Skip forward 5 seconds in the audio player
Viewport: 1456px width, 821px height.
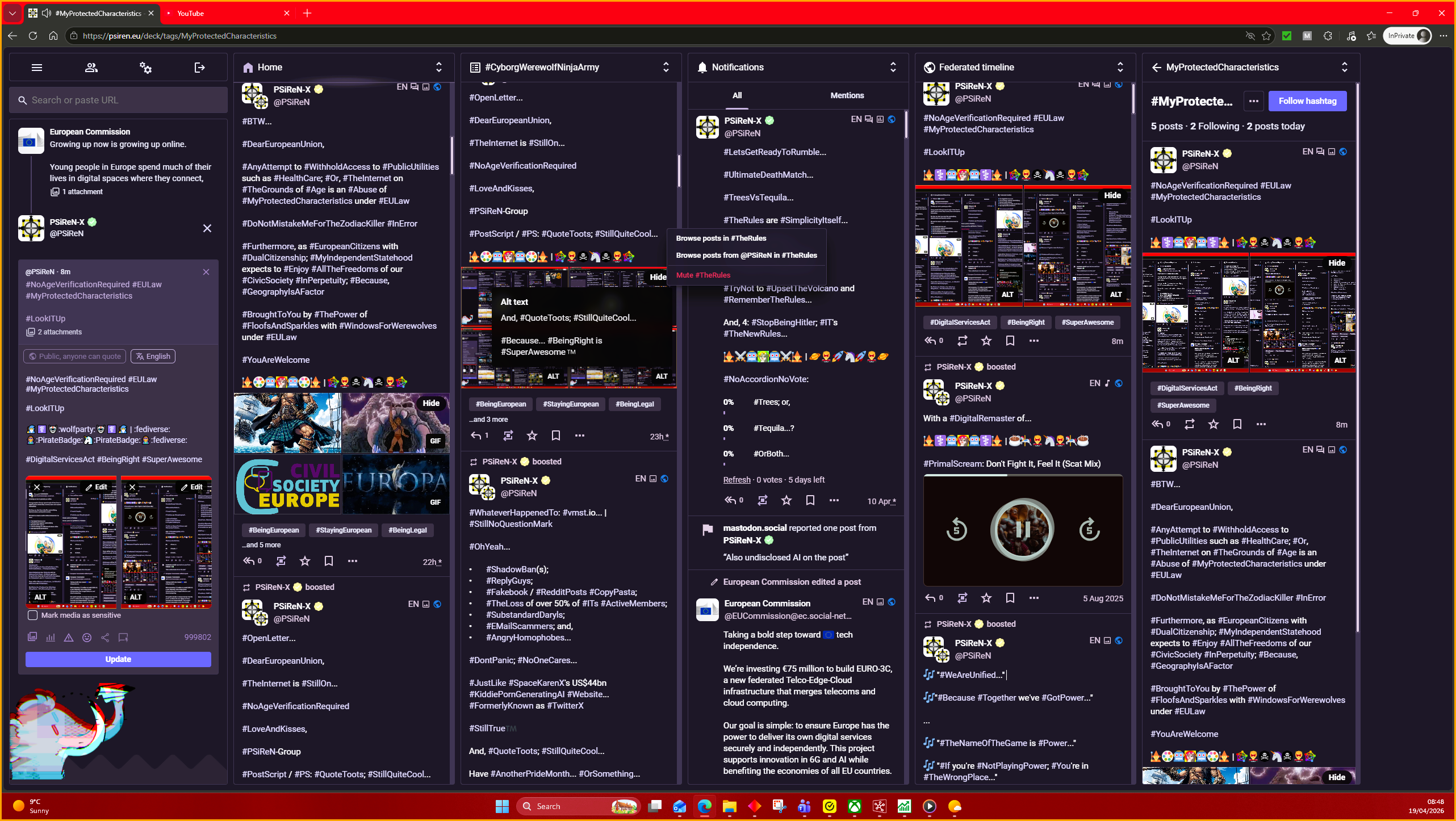pyautogui.click(x=1089, y=530)
